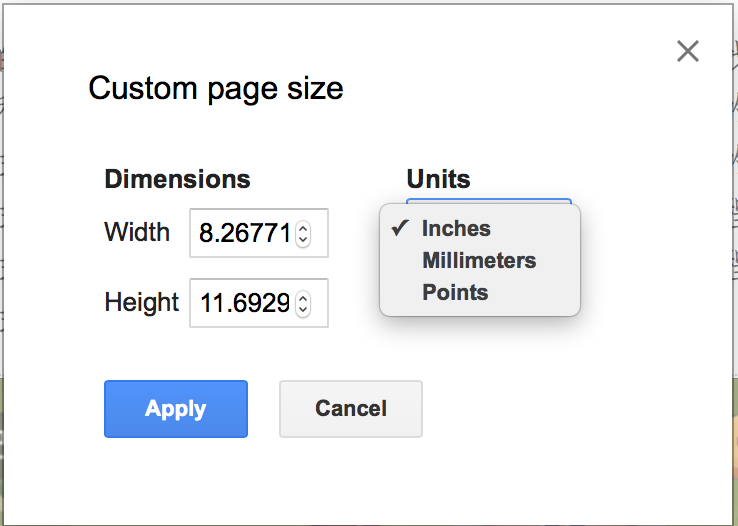
Task: Decrease Width with the down stepper arrow
Action: 303,239
